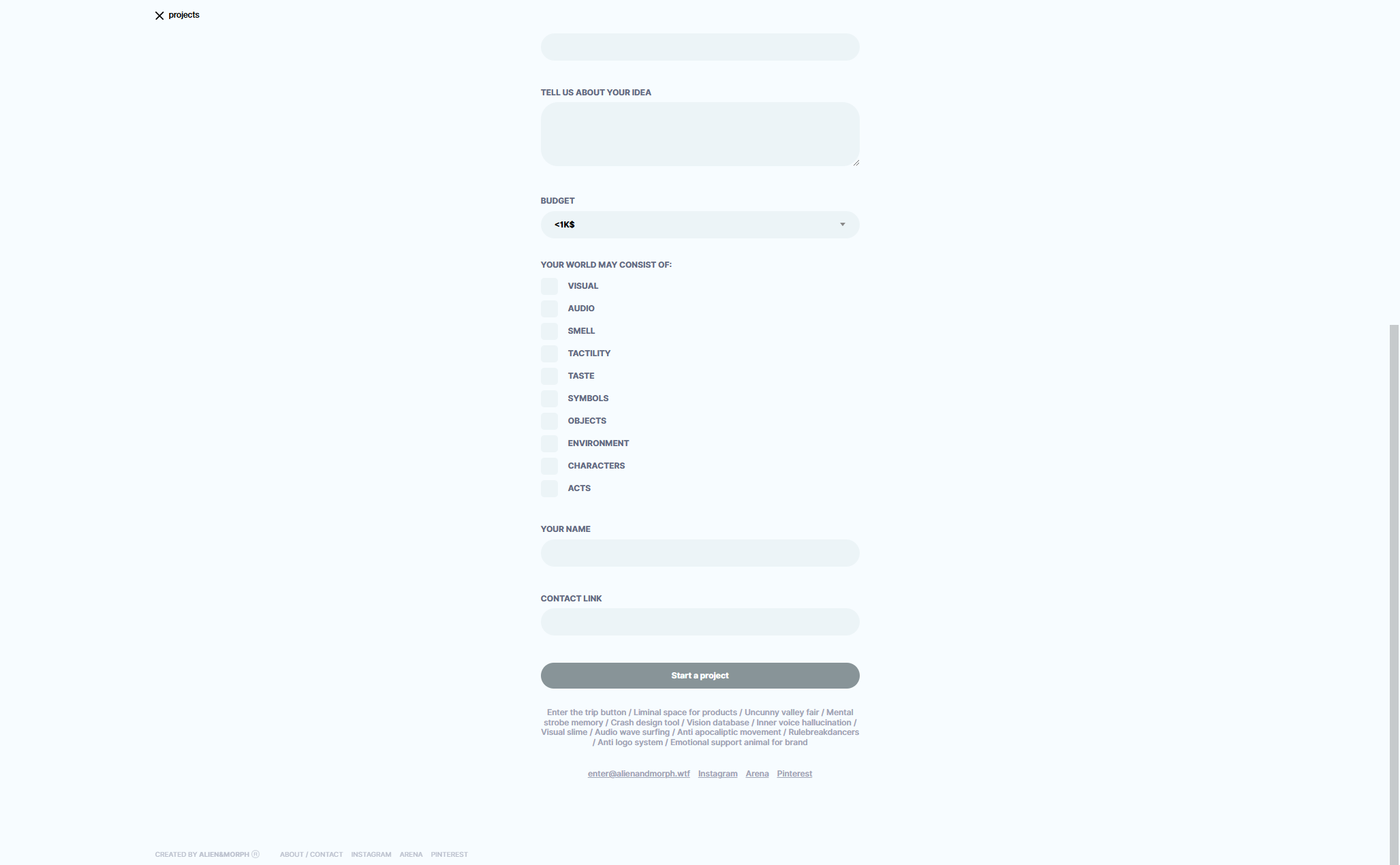Select a different budget from dropdown

[x=700, y=224]
